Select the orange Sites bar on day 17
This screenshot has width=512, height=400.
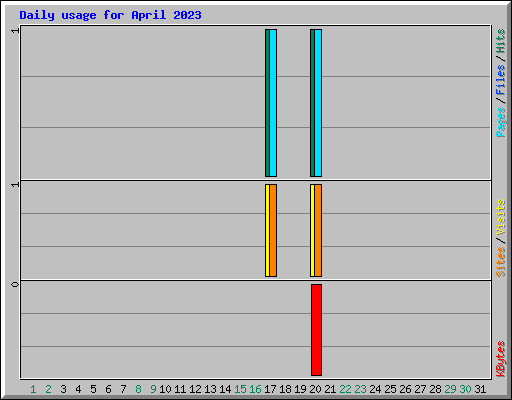click(x=273, y=230)
